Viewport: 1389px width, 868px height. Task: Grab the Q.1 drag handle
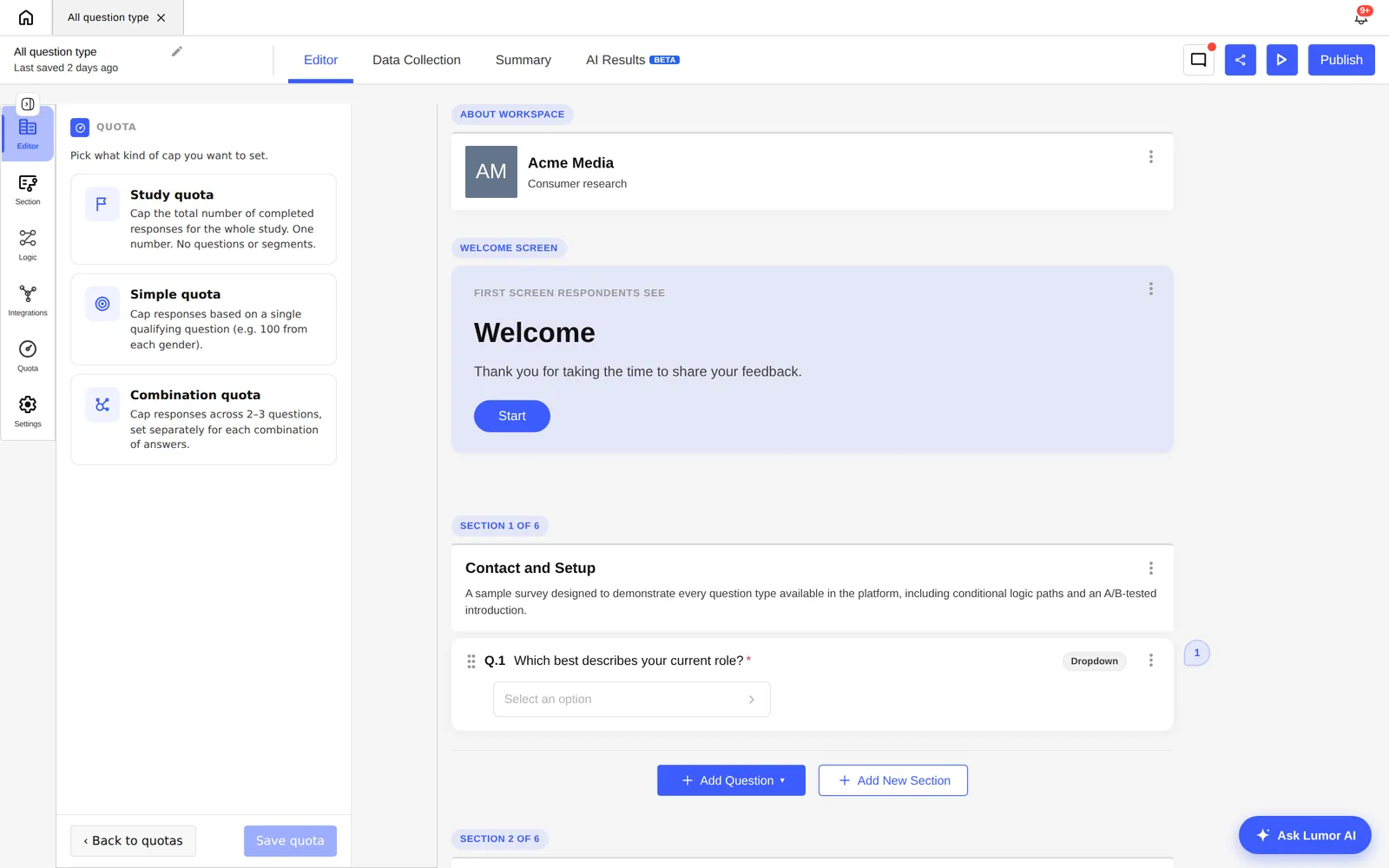(x=471, y=661)
